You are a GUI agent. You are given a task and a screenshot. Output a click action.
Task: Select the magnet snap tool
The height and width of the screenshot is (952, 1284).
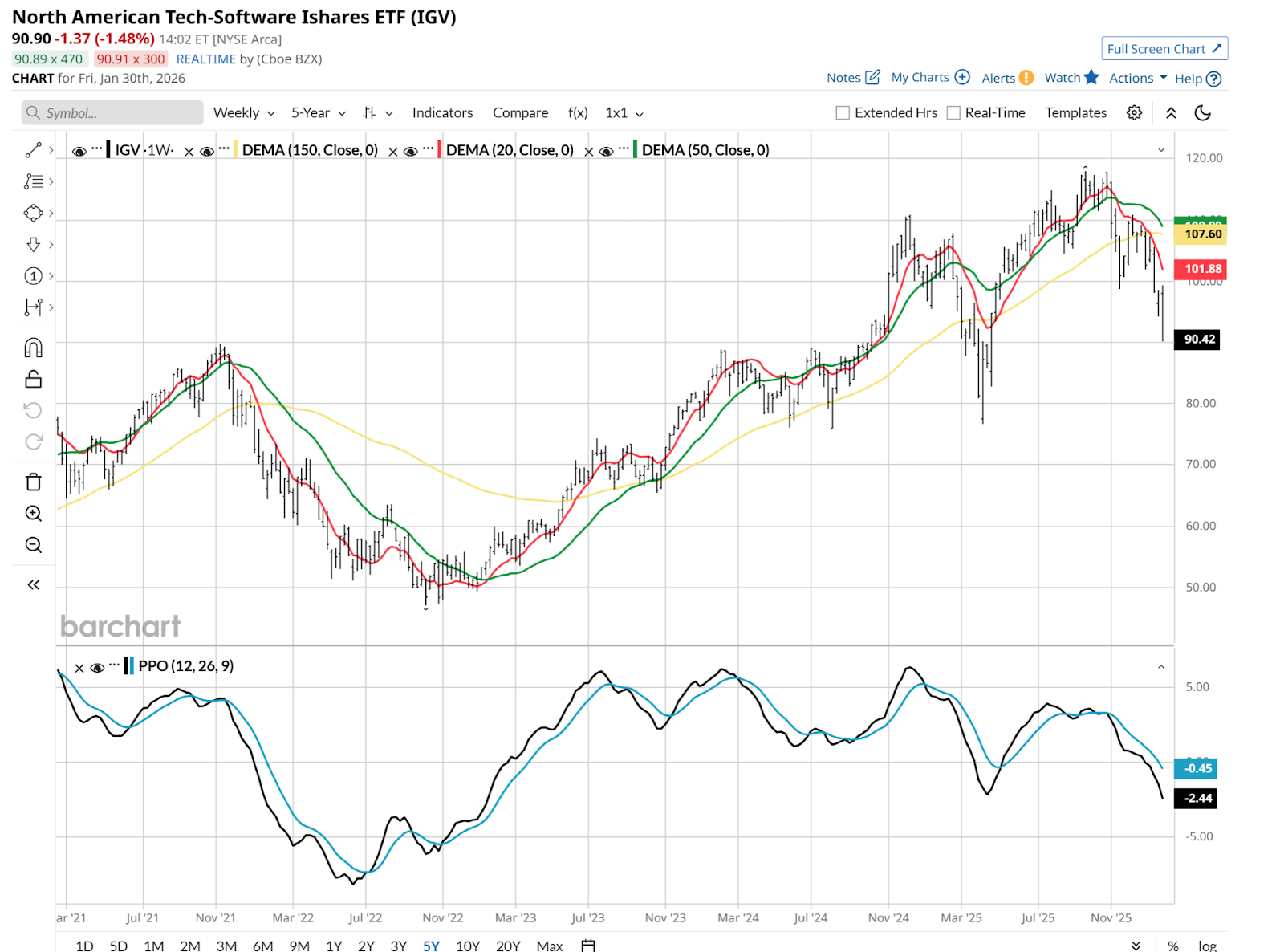[x=33, y=348]
